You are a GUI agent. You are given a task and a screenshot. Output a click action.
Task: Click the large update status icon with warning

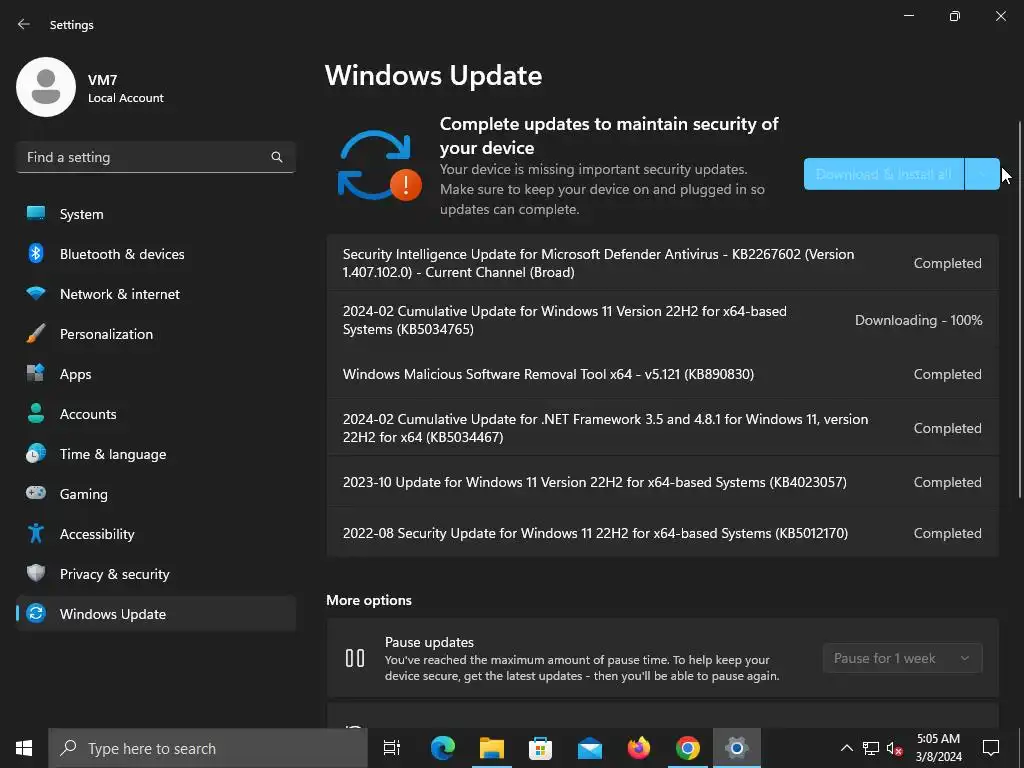pos(379,166)
